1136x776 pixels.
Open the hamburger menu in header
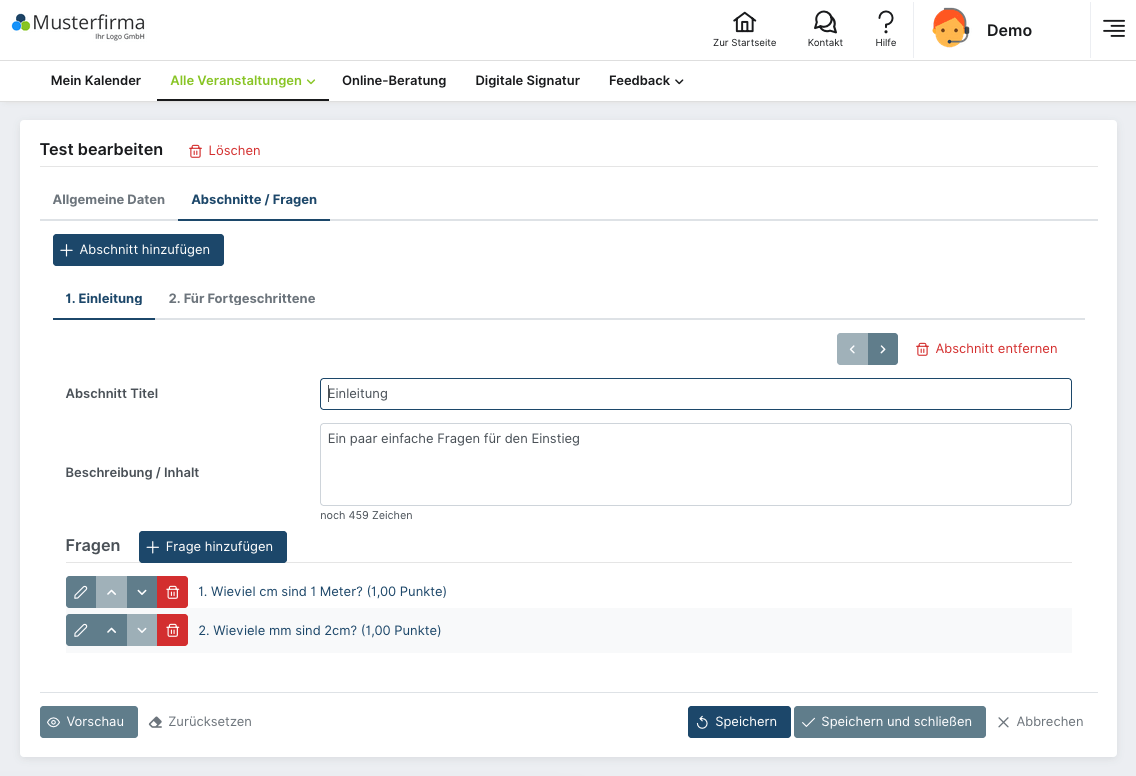click(x=1113, y=29)
